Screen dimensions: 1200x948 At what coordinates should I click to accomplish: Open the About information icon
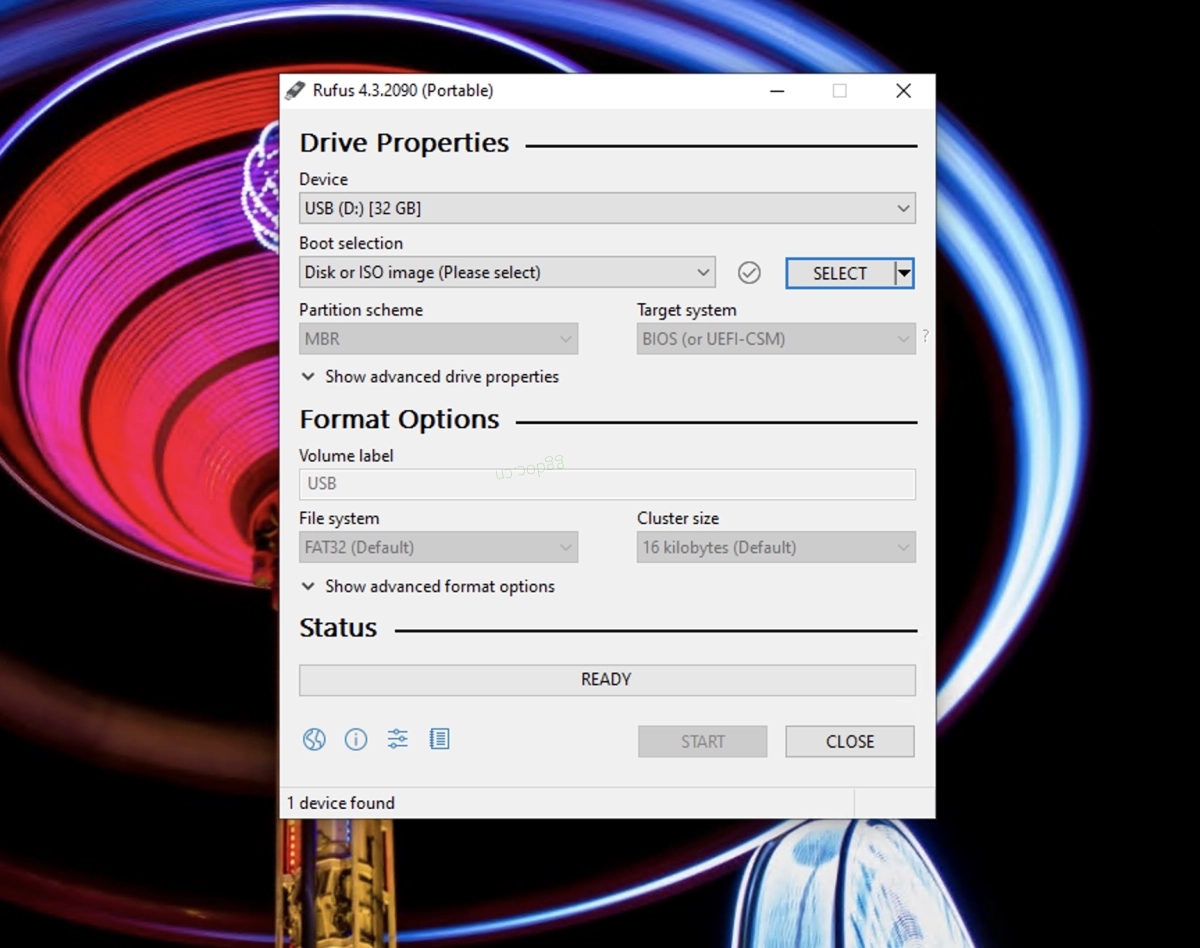356,739
